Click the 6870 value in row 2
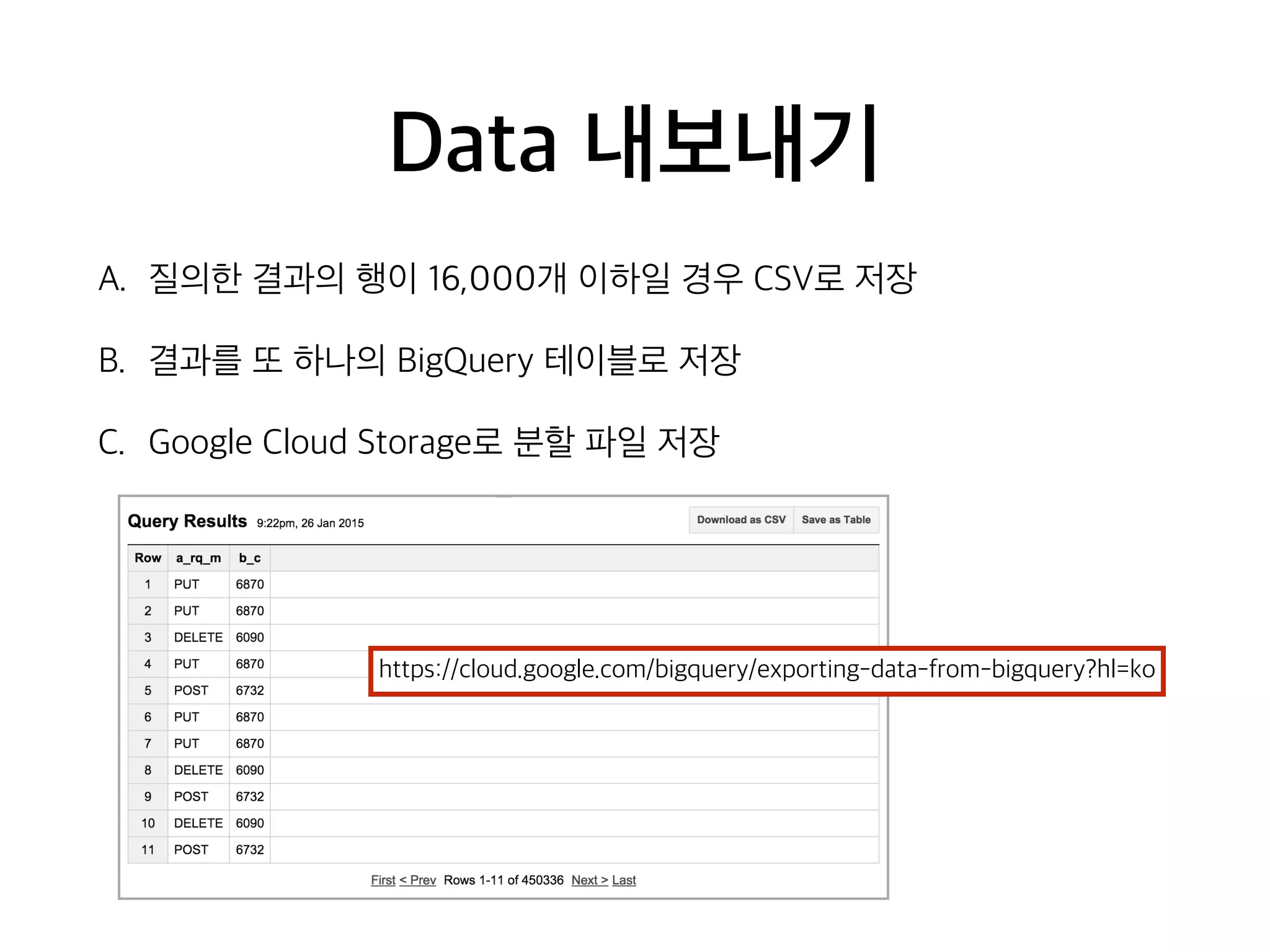The width and height of the screenshot is (1270, 952). click(x=250, y=611)
